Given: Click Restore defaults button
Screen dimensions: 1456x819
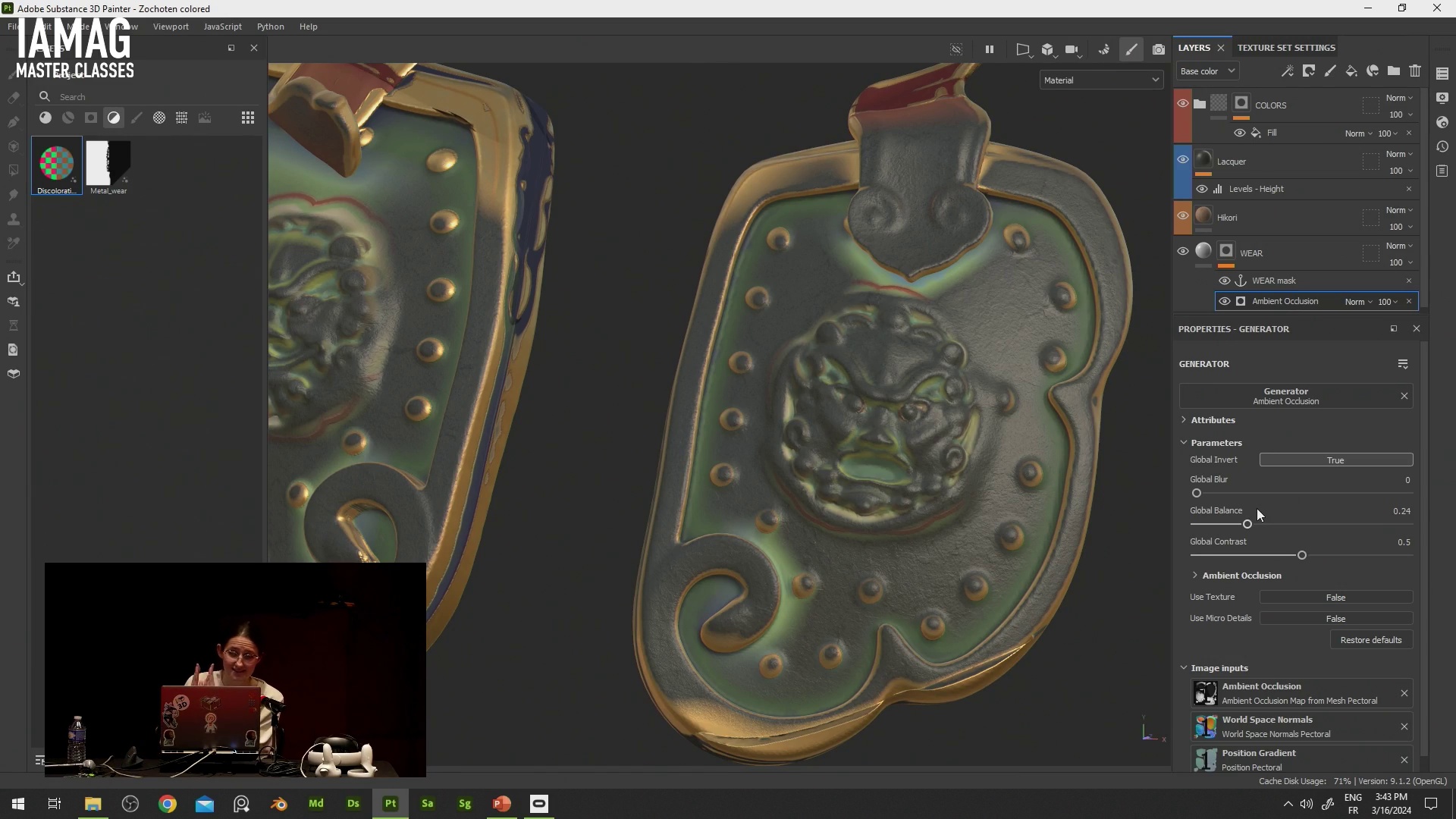Looking at the screenshot, I should point(1371,640).
